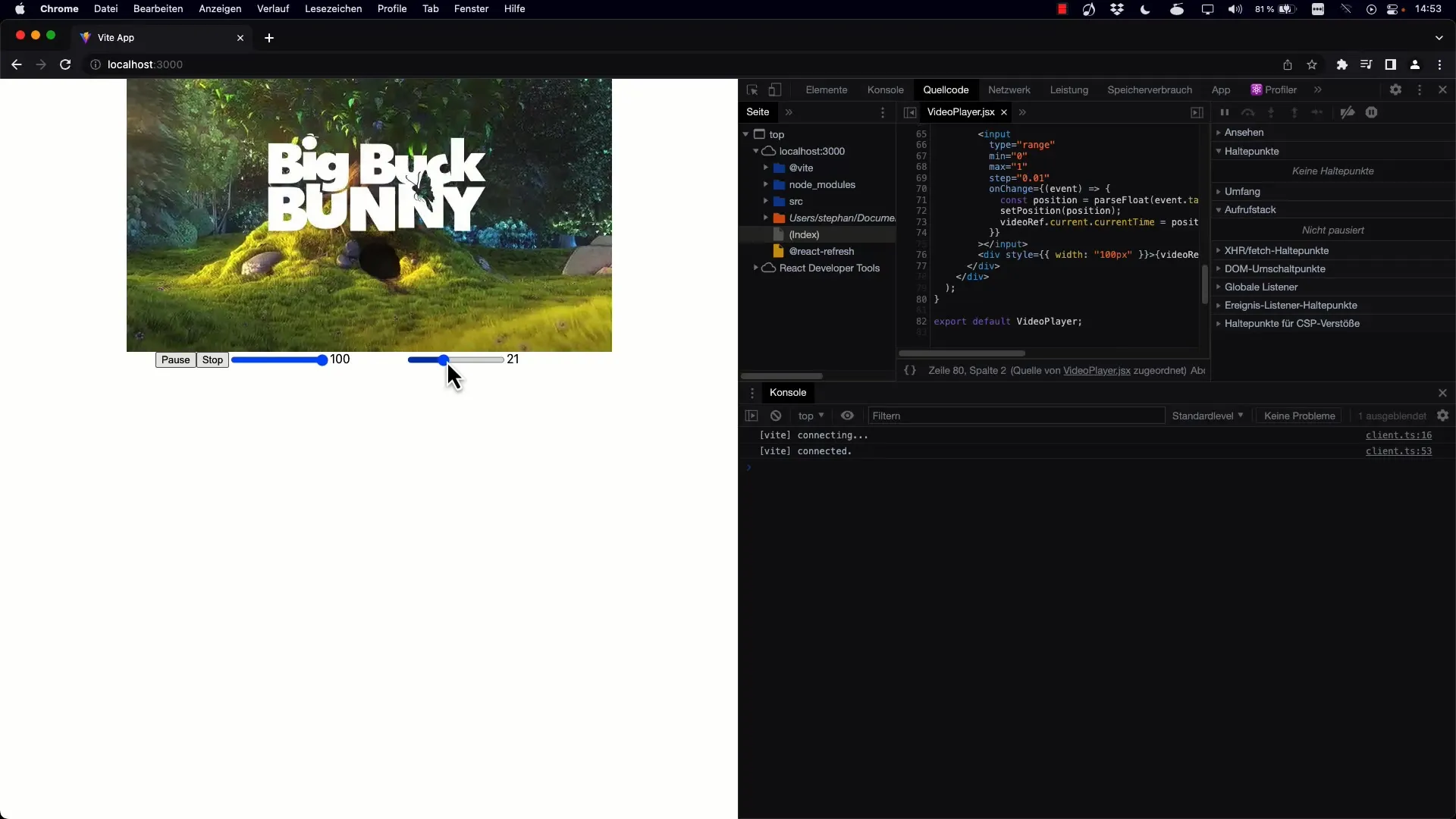
Task: Open Standardlevel log level dropdown
Action: pos(1207,416)
